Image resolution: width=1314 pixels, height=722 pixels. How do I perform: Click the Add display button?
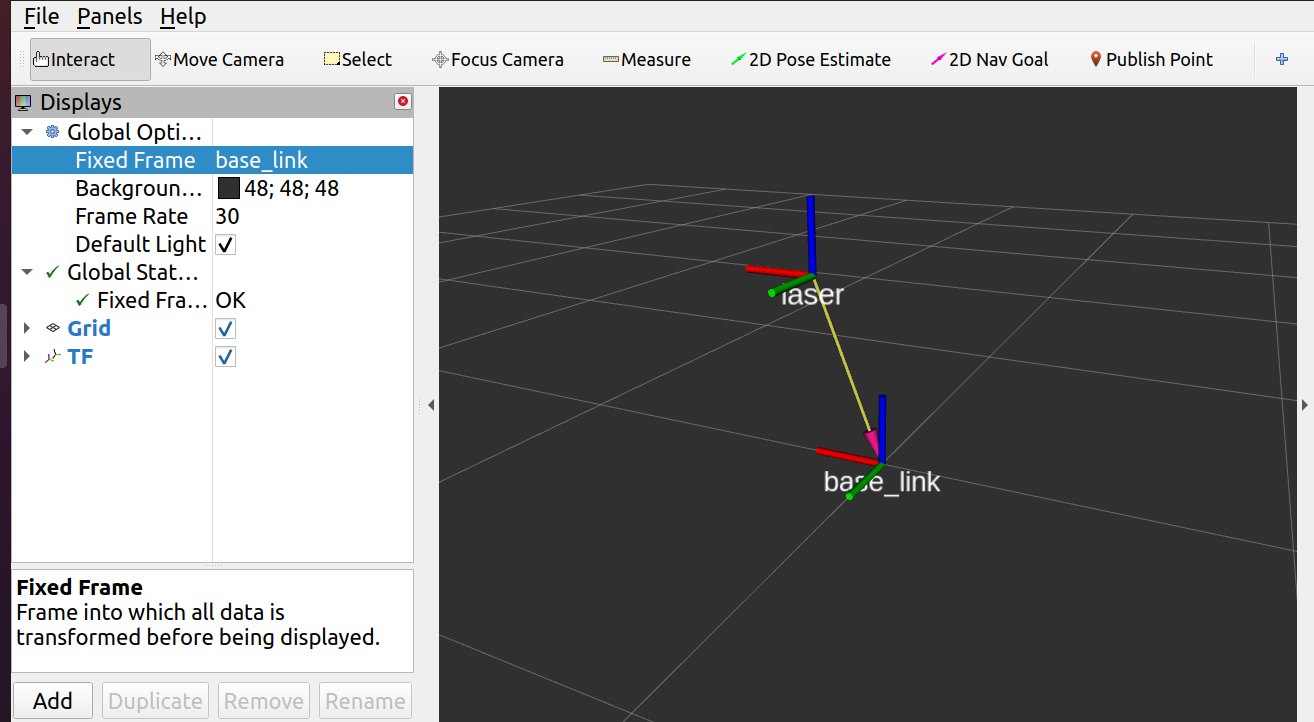[52, 701]
